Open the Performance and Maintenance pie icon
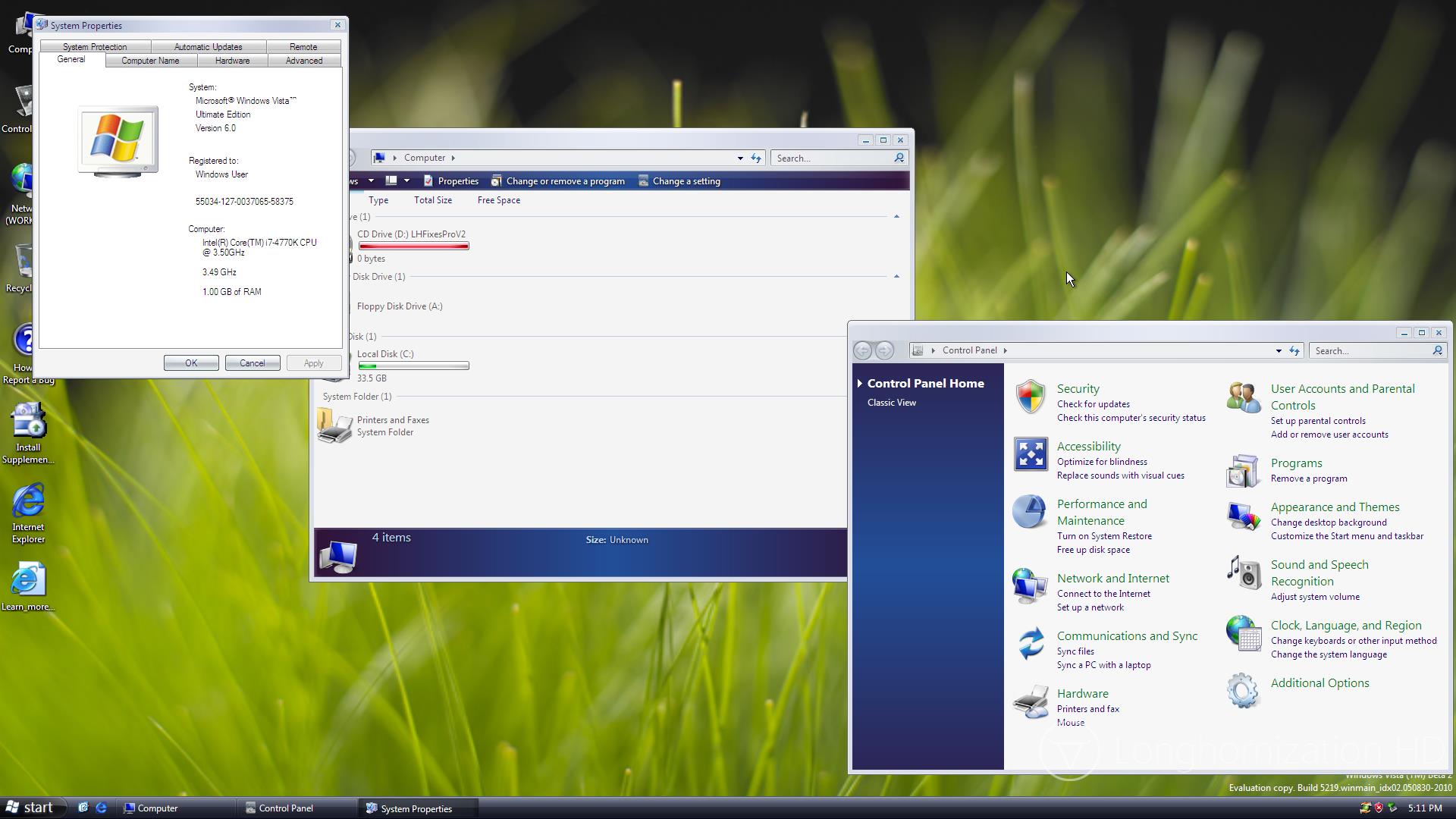The width and height of the screenshot is (1456, 819). point(1029,512)
